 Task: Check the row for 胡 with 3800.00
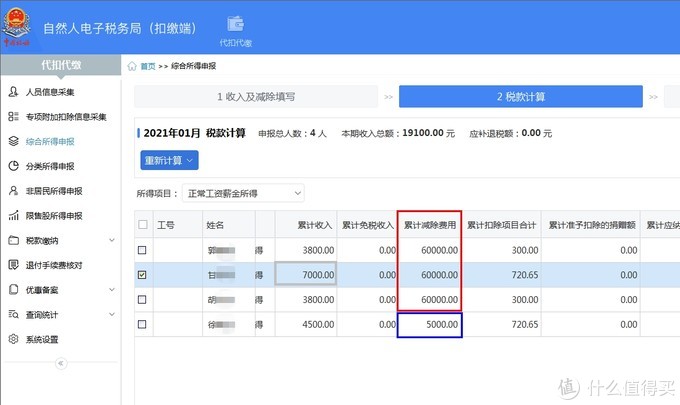[x=142, y=299]
